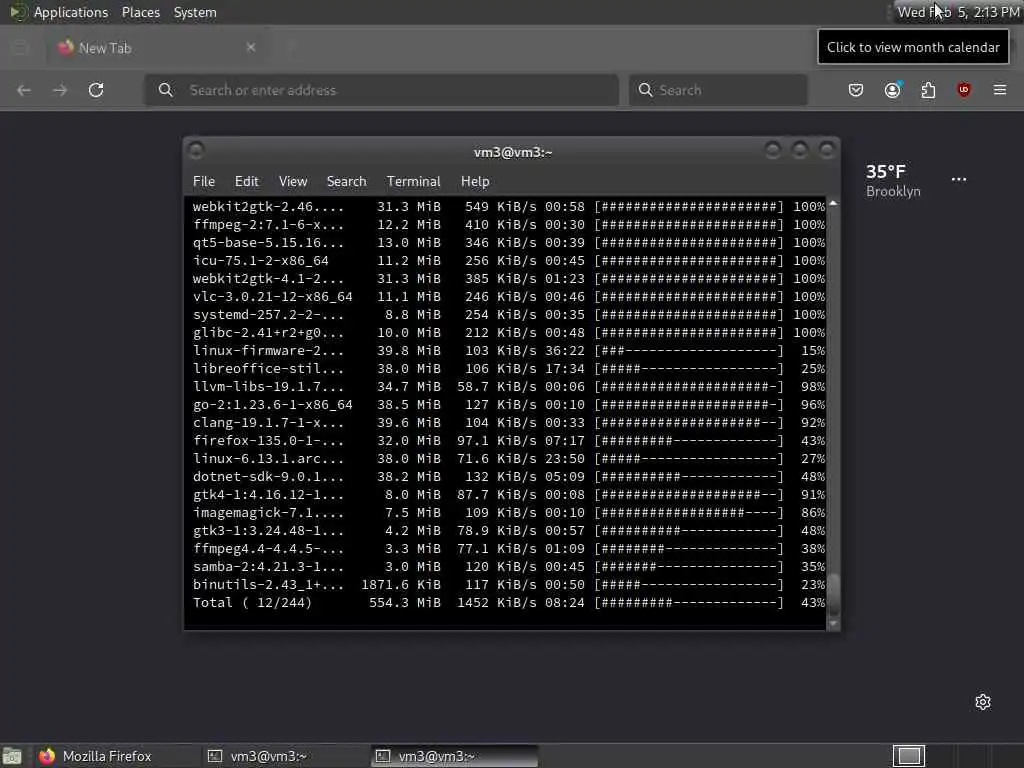Screen dimensions: 1024x768
Task: Click the show desktop icon in bottom panel
Action: [x=12, y=756]
